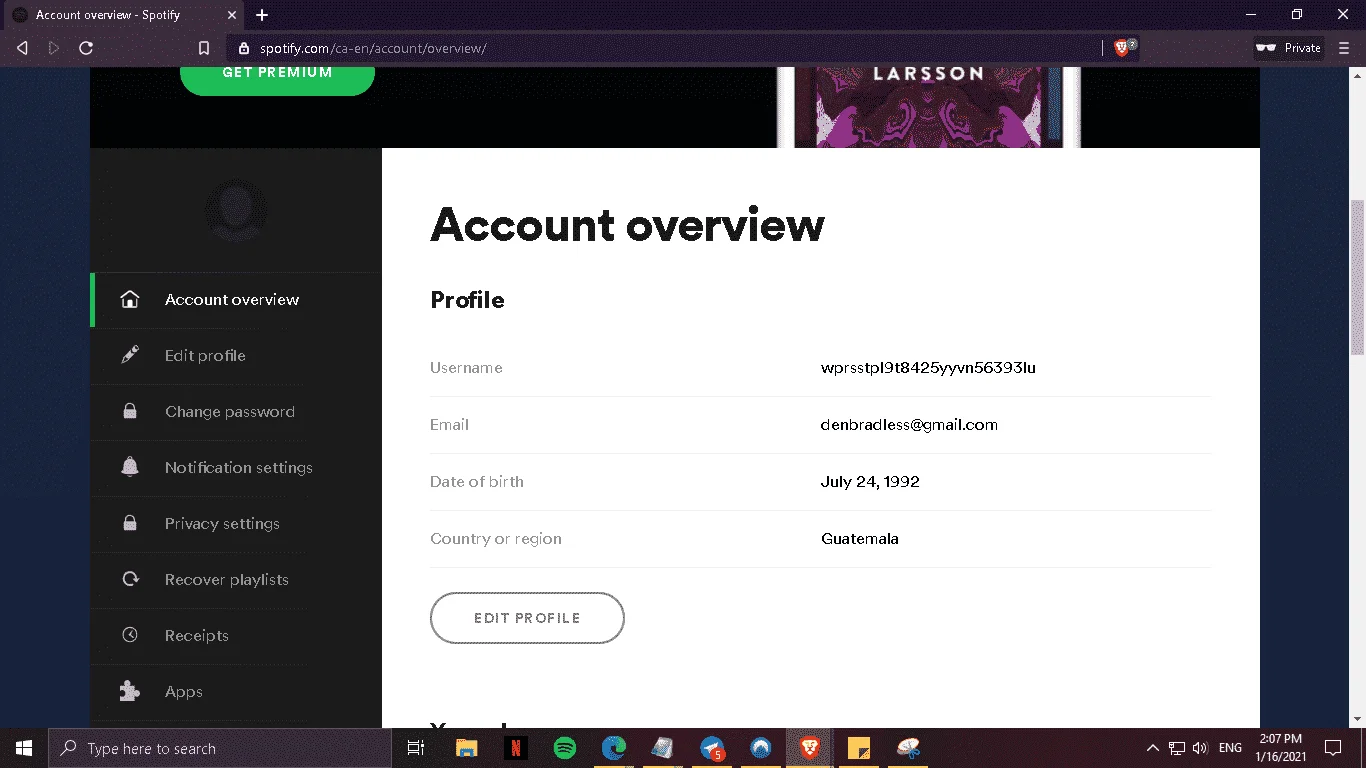Open the Brave Shields lion icon
Screen dimensions: 1366x768
point(1122,48)
